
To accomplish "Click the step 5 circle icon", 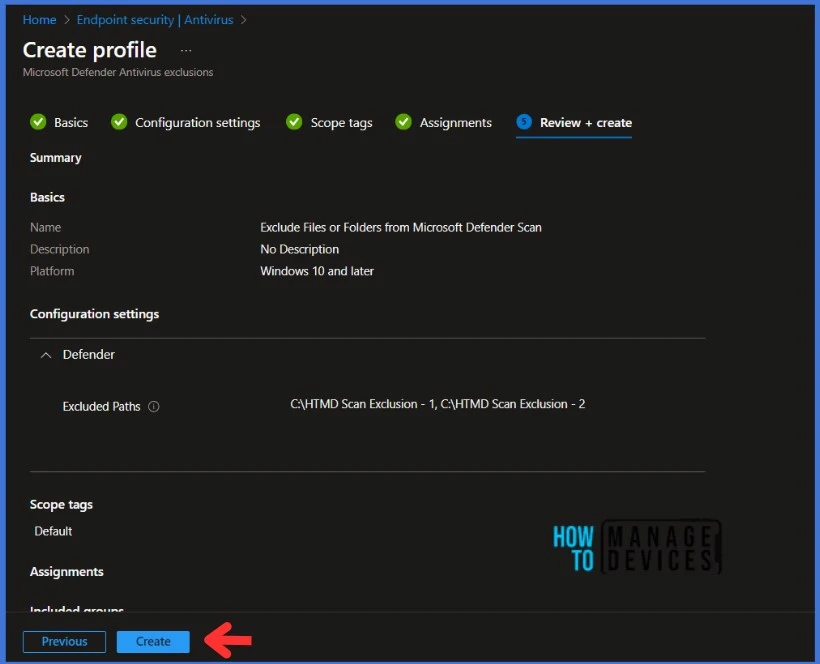I will click(524, 122).
